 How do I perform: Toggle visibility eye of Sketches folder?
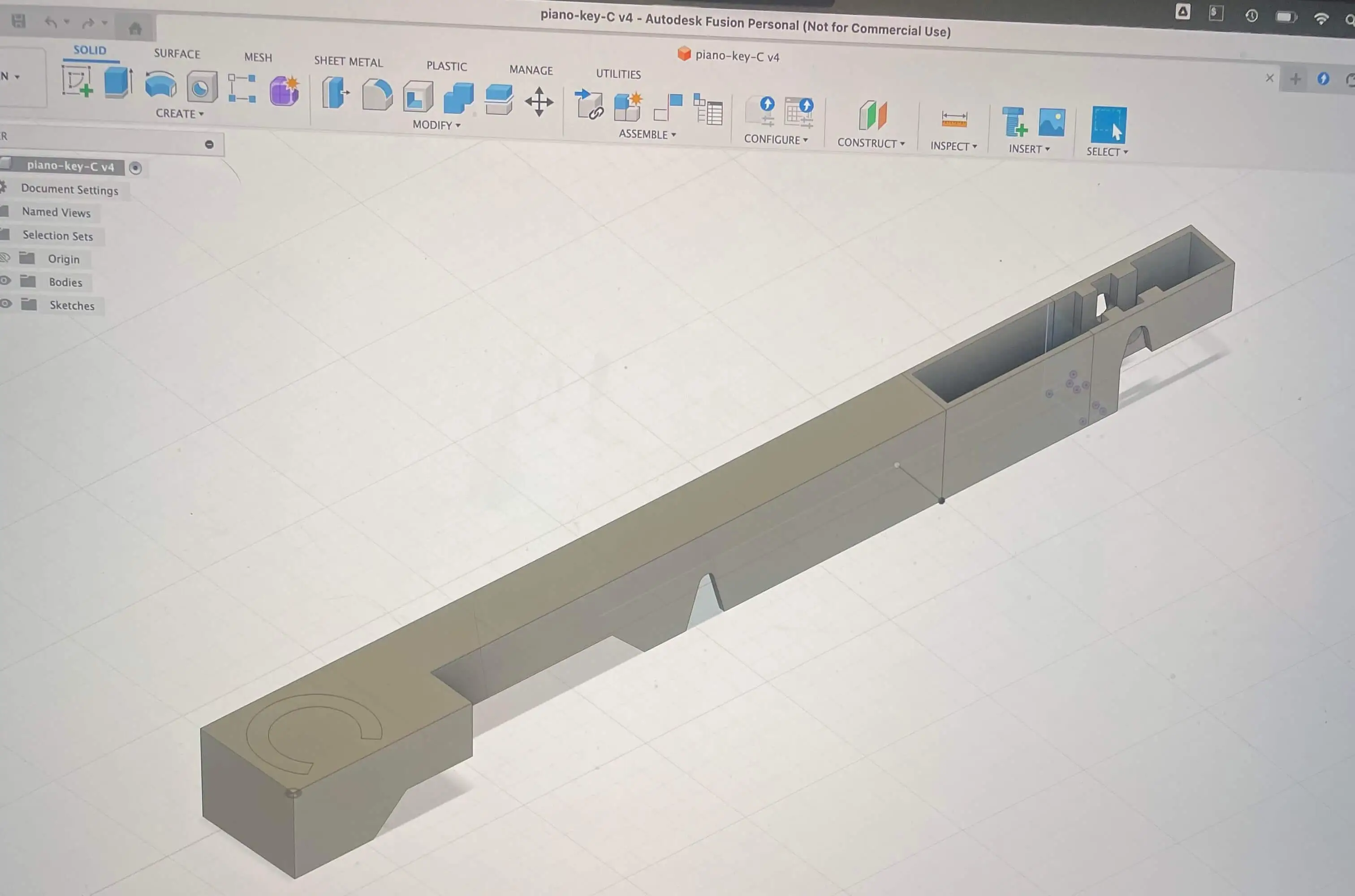pyautogui.click(x=6, y=304)
